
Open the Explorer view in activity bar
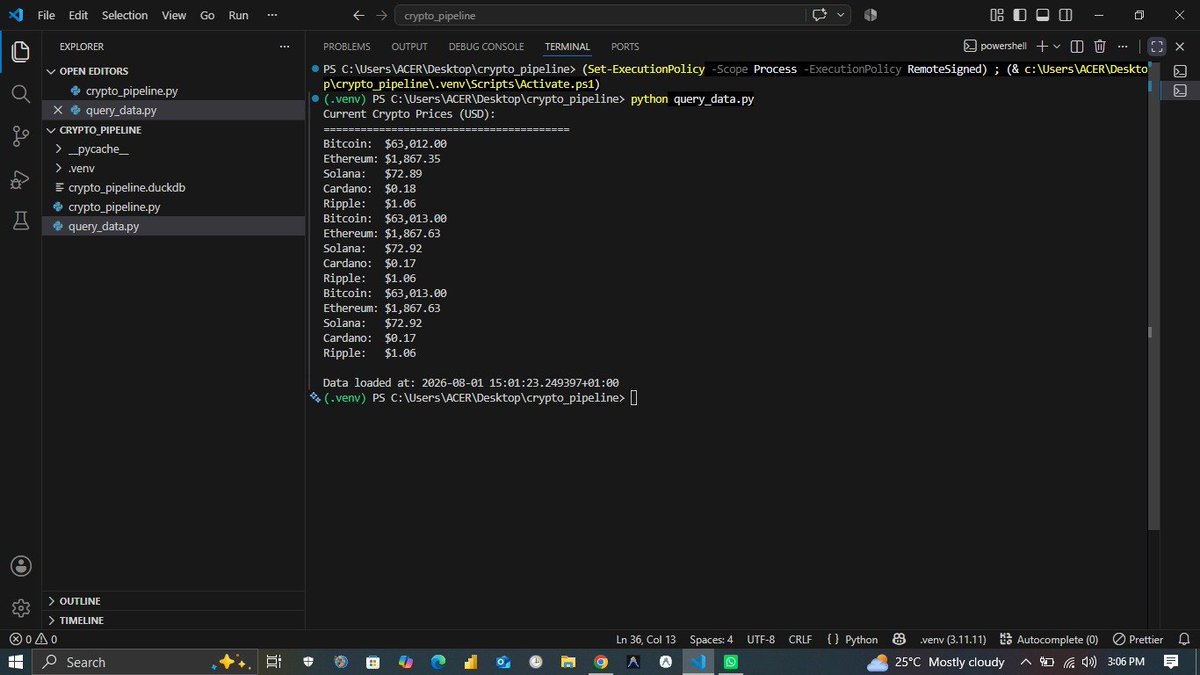[20, 50]
